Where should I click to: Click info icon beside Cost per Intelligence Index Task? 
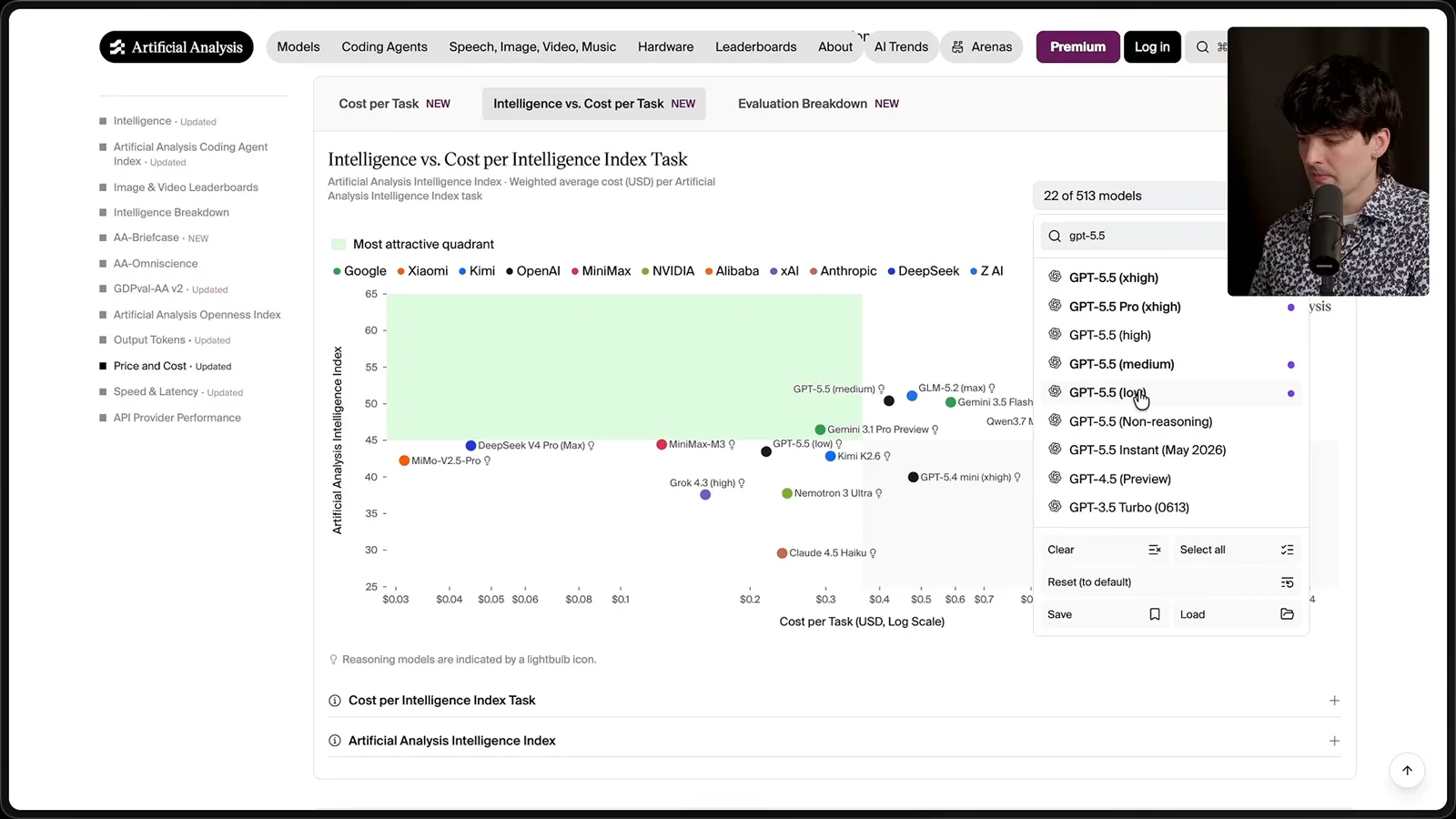(335, 701)
